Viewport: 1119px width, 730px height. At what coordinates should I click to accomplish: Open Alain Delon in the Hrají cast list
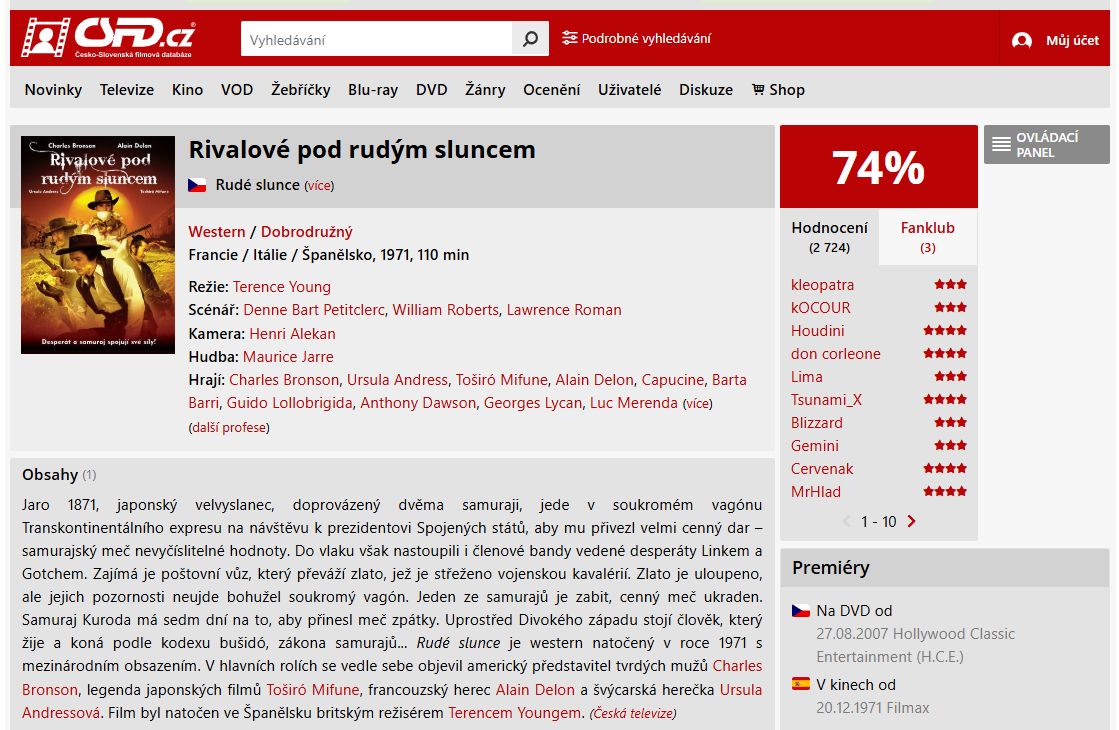pos(594,380)
